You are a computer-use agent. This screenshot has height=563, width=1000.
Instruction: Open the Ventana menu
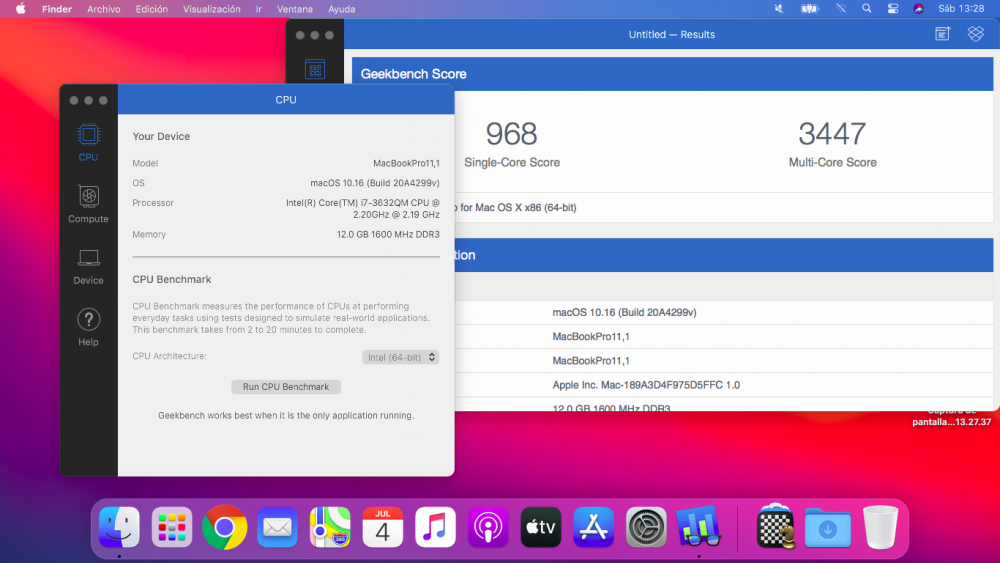pyautogui.click(x=295, y=9)
